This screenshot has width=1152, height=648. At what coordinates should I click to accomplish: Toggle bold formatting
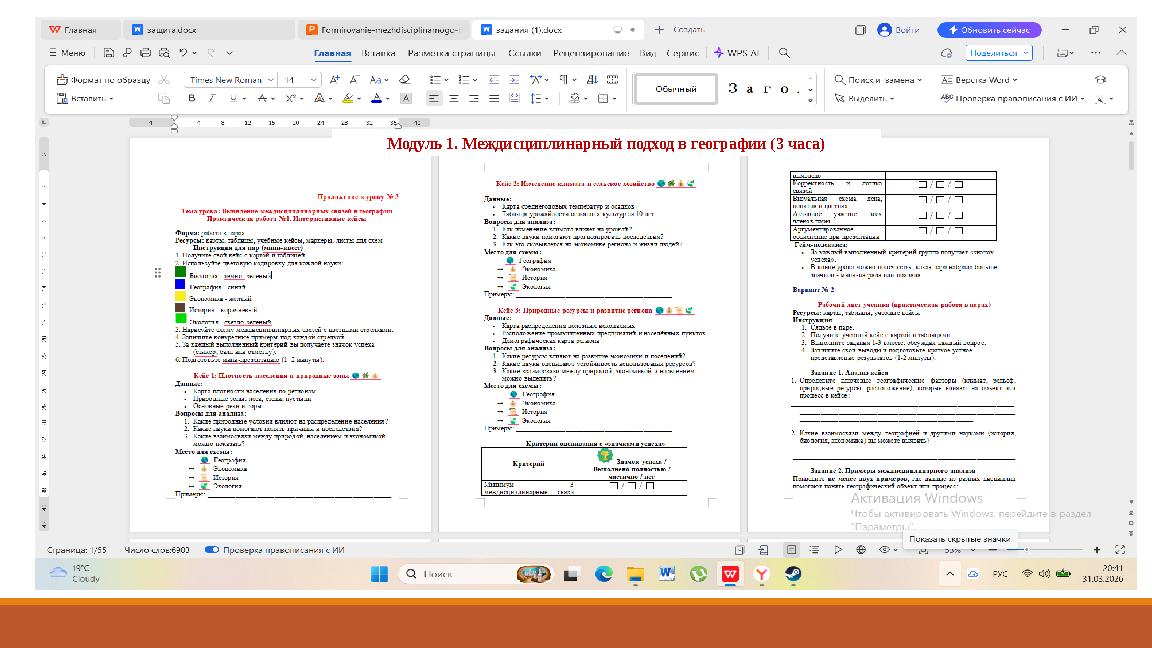pyautogui.click(x=192, y=97)
